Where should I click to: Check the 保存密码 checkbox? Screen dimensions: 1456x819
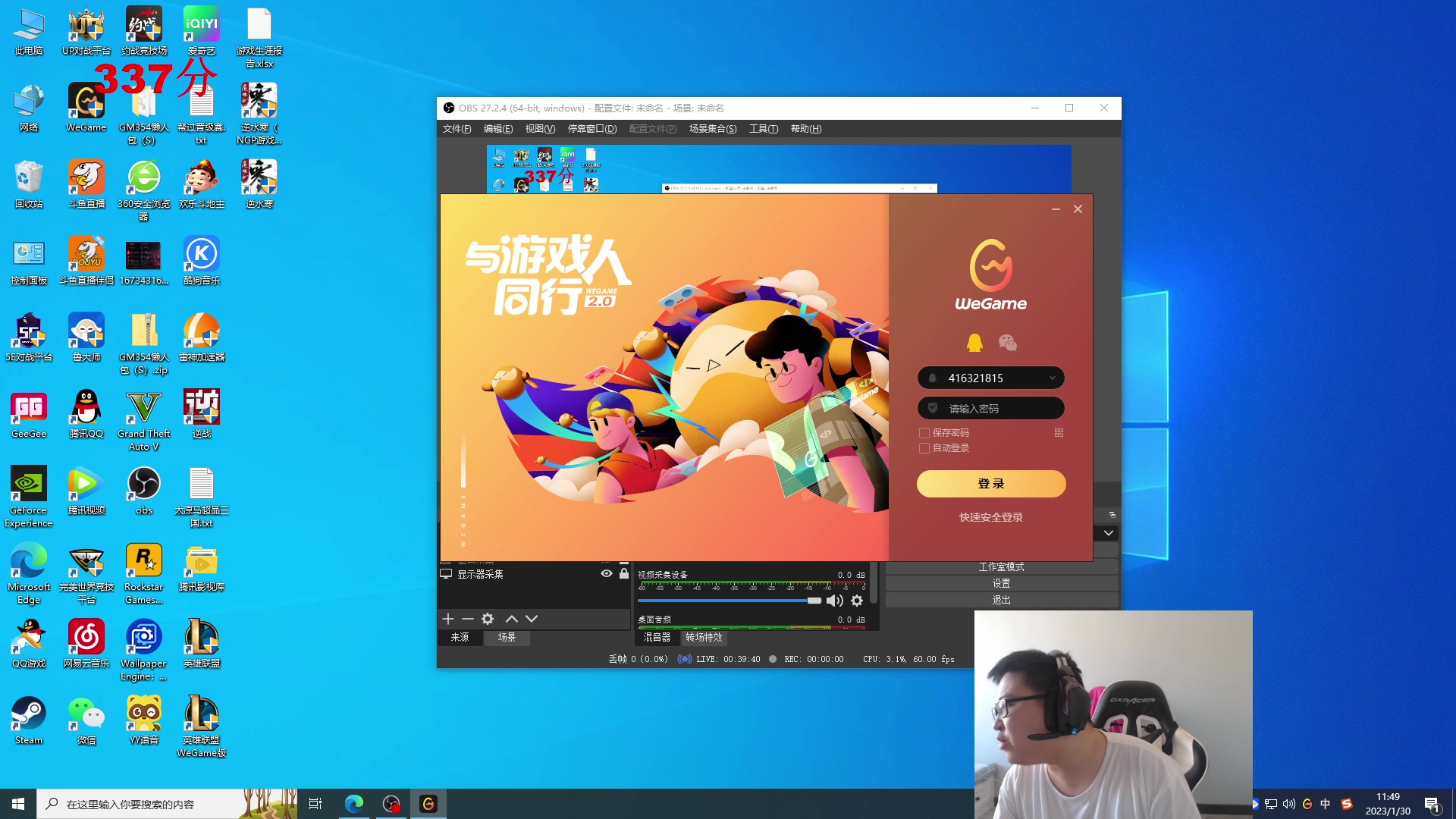pos(924,433)
